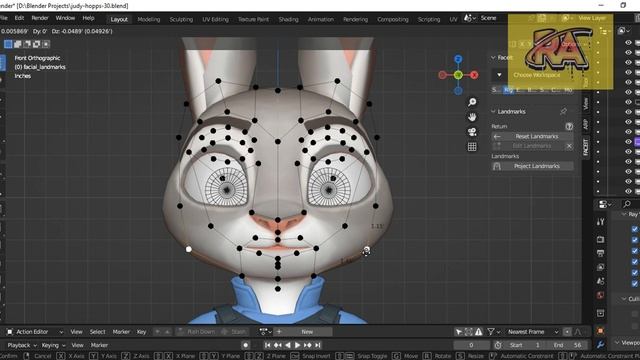The image size is (640, 360).
Task: Play the animation forward
Action: pyautogui.click(x=297, y=345)
